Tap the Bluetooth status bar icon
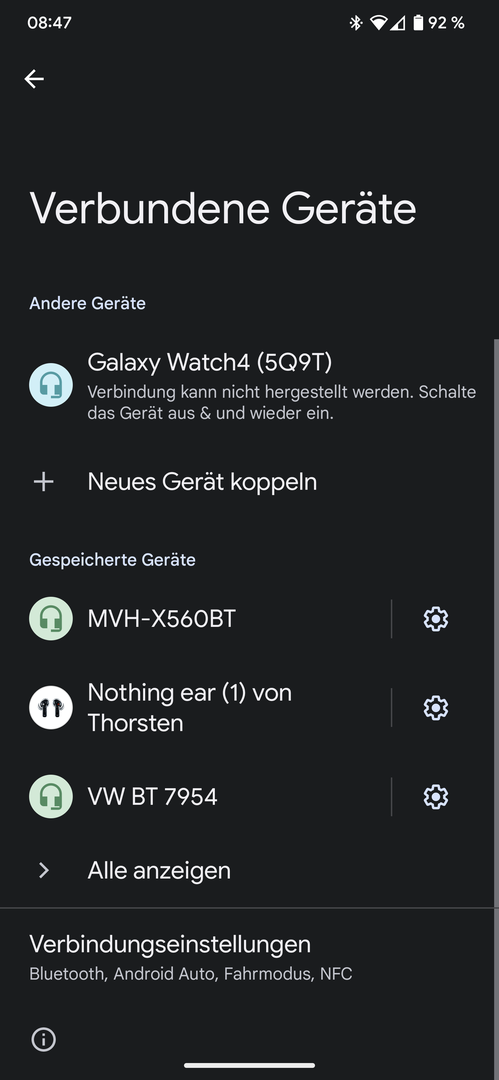 [x=356, y=23]
